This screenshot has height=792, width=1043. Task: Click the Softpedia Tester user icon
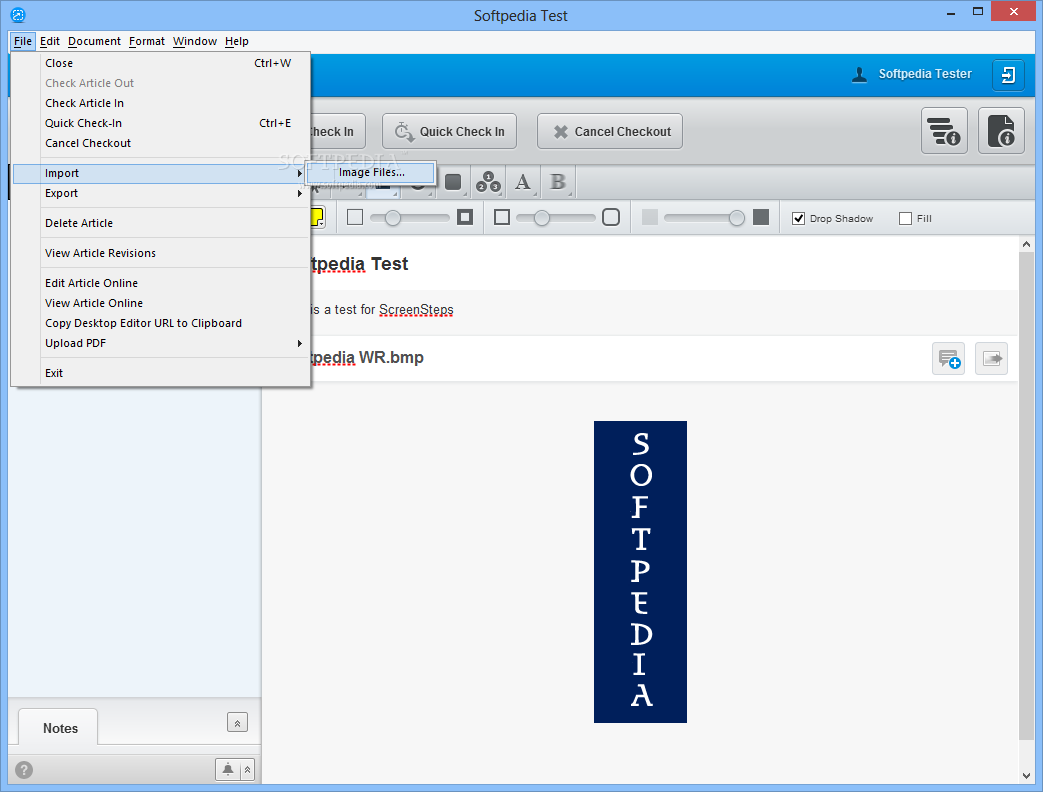pyautogui.click(x=859, y=74)
